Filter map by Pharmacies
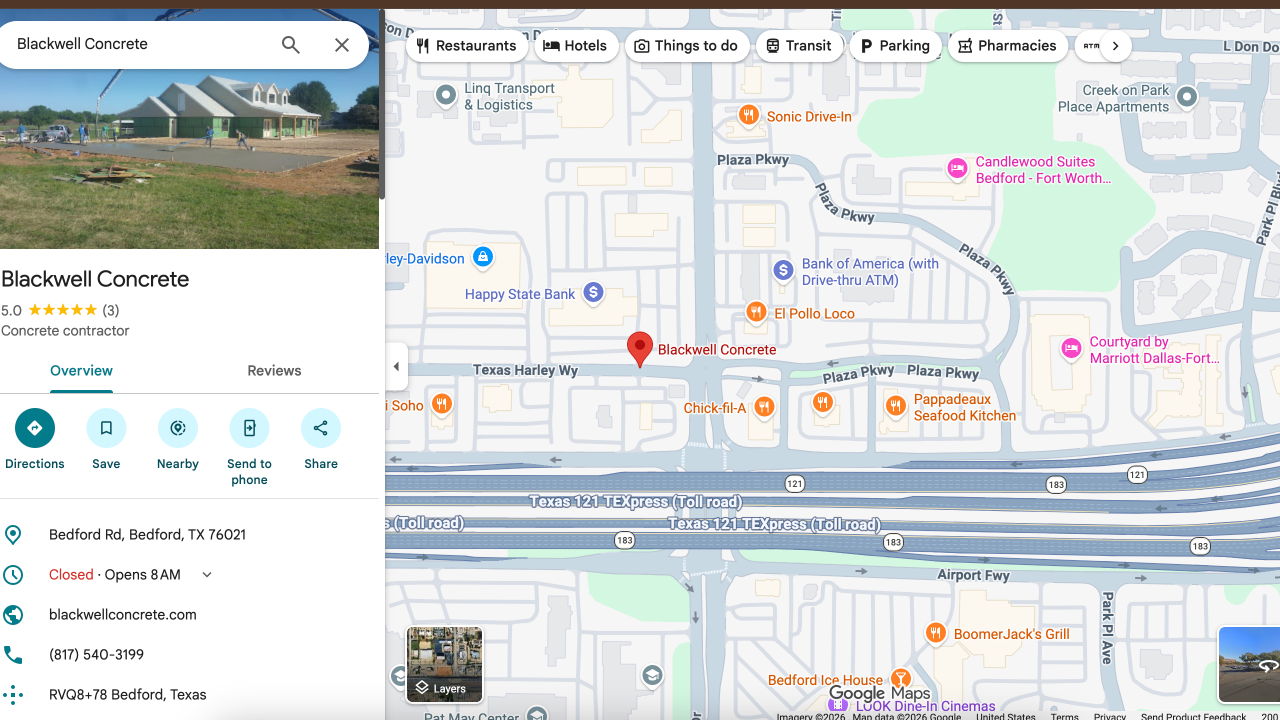The image size is (1280, 720). 1008,46
